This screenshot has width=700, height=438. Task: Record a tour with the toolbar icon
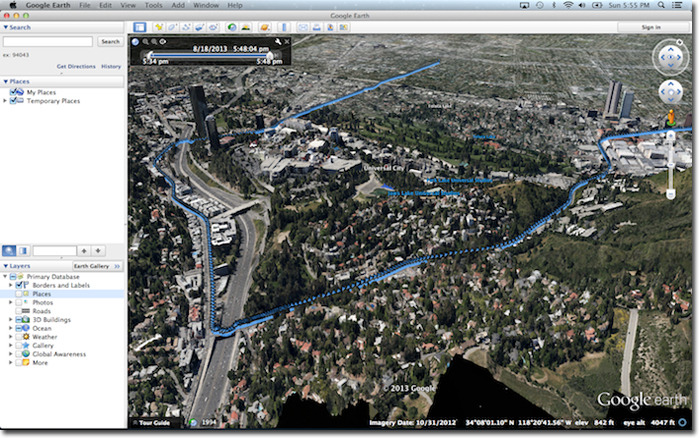tap(213, 27)
